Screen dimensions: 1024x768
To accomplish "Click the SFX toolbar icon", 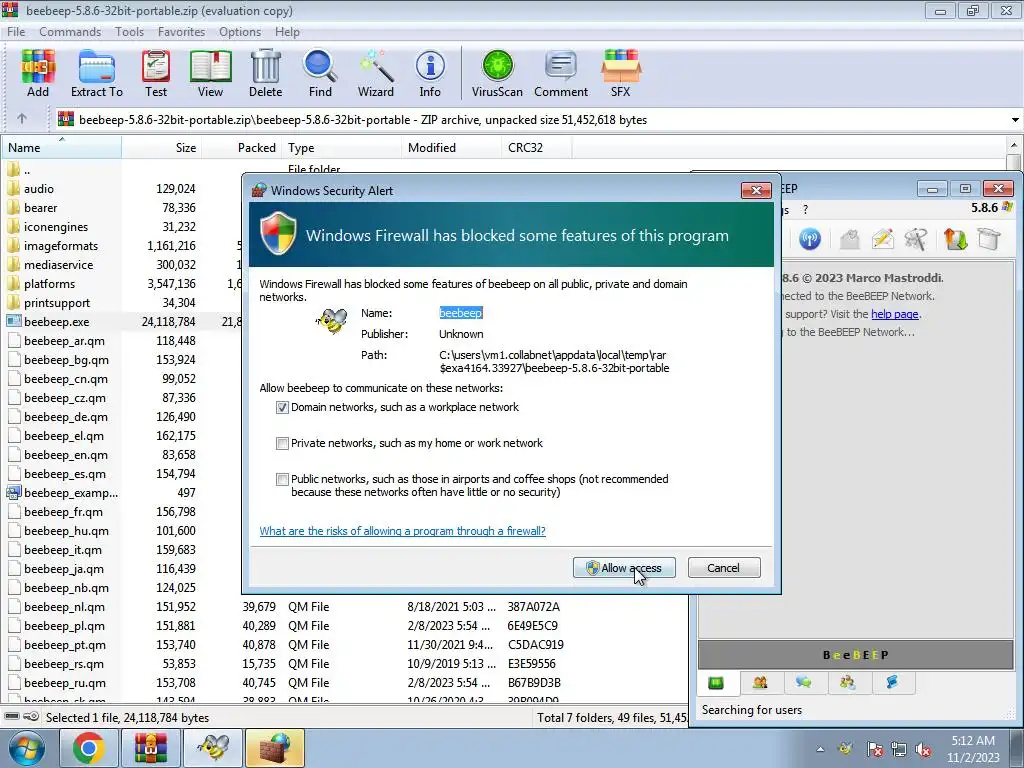I will (620, 72).
